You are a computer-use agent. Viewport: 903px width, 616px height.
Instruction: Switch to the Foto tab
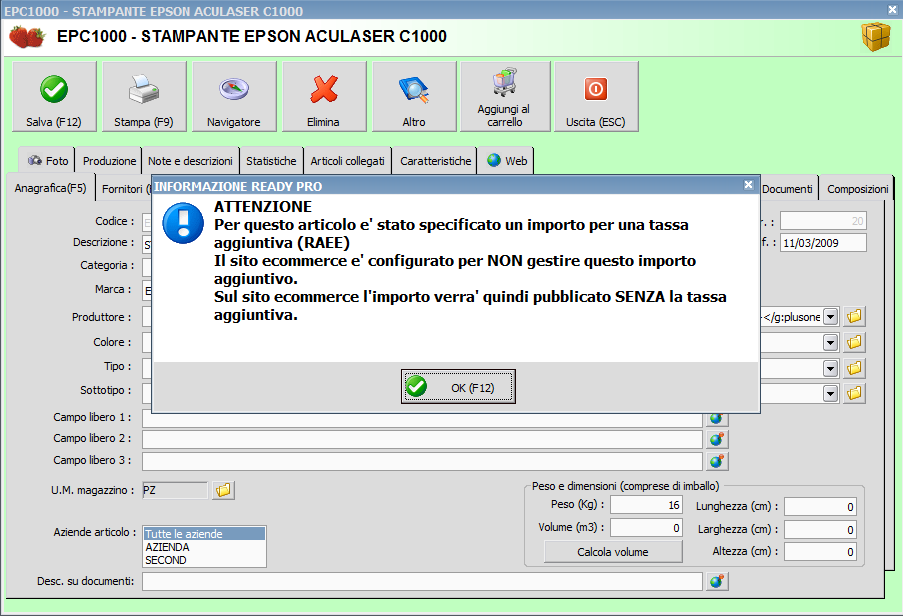[x=47, y=161]
